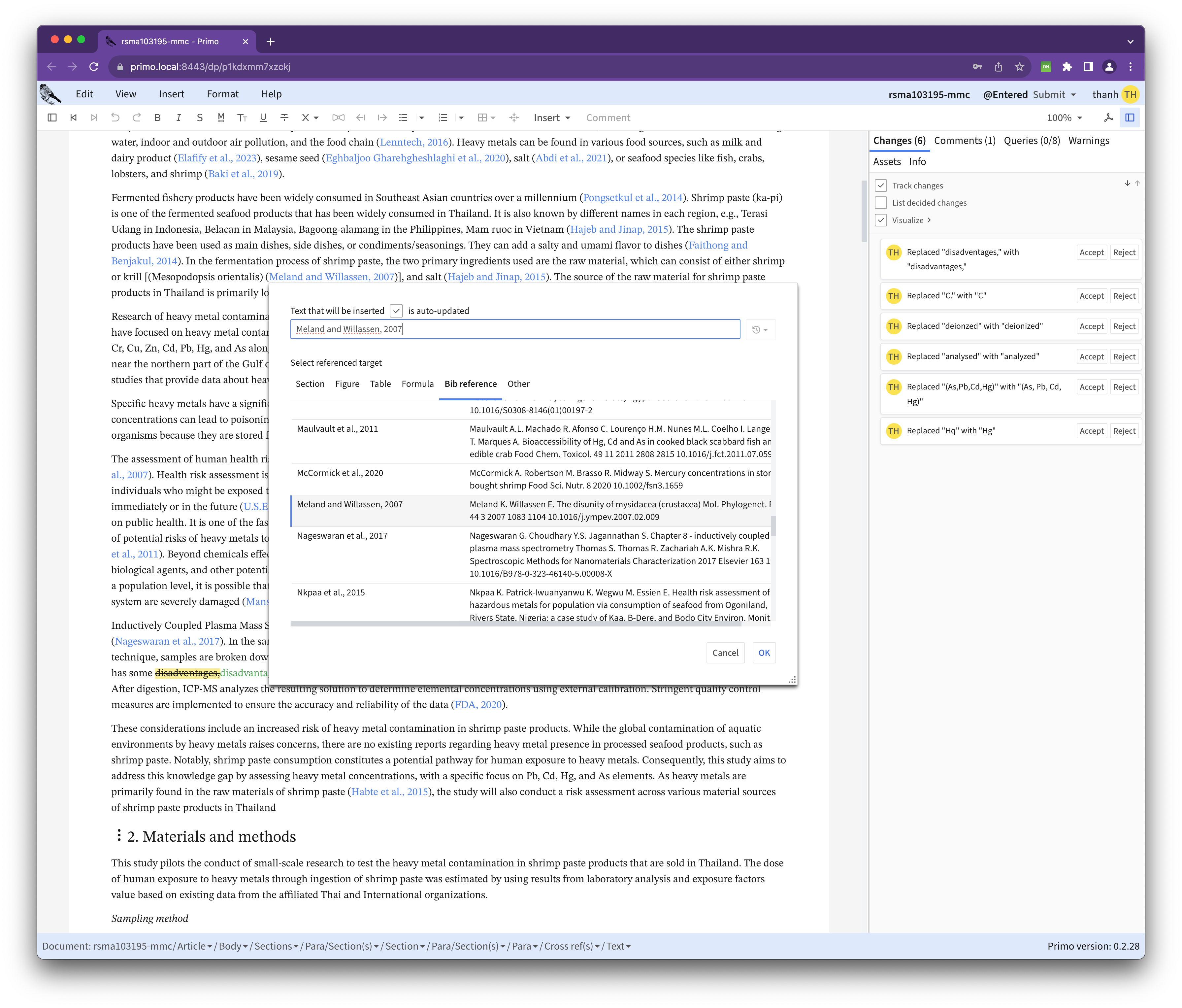Open the Insert toolbar dropdown
The image size is (1182, 1008).
[x=552, y=118]
